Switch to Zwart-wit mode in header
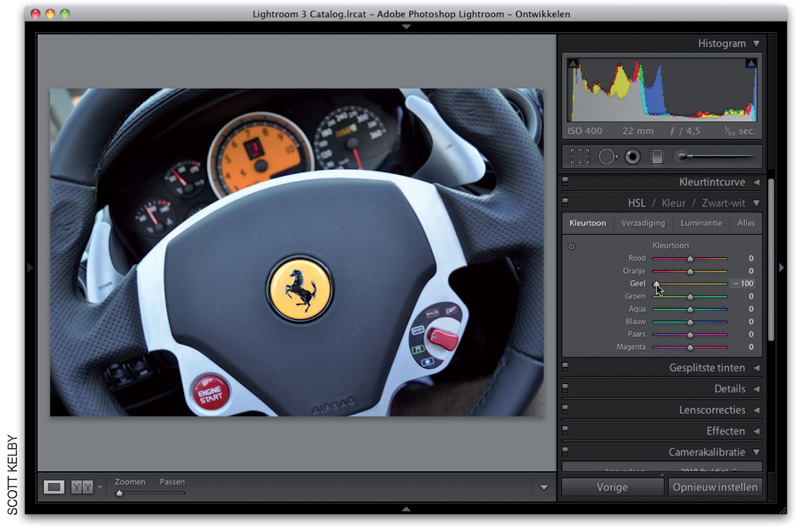This screenshot has height=529, width=800. click(x=723, y=203)
